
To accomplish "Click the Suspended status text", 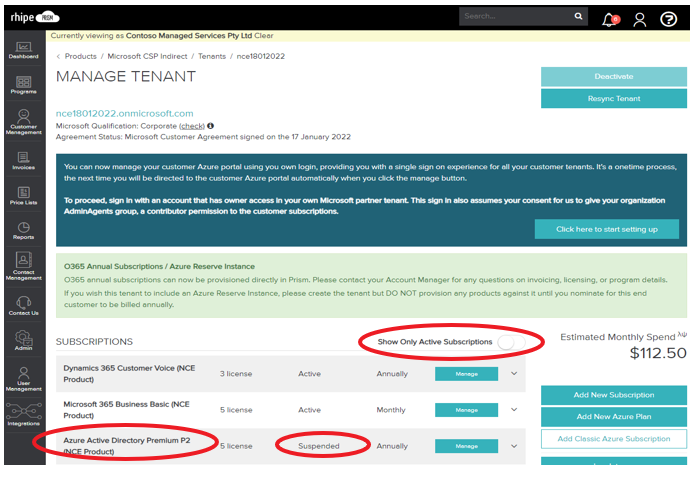I will (x=319, y=446).
